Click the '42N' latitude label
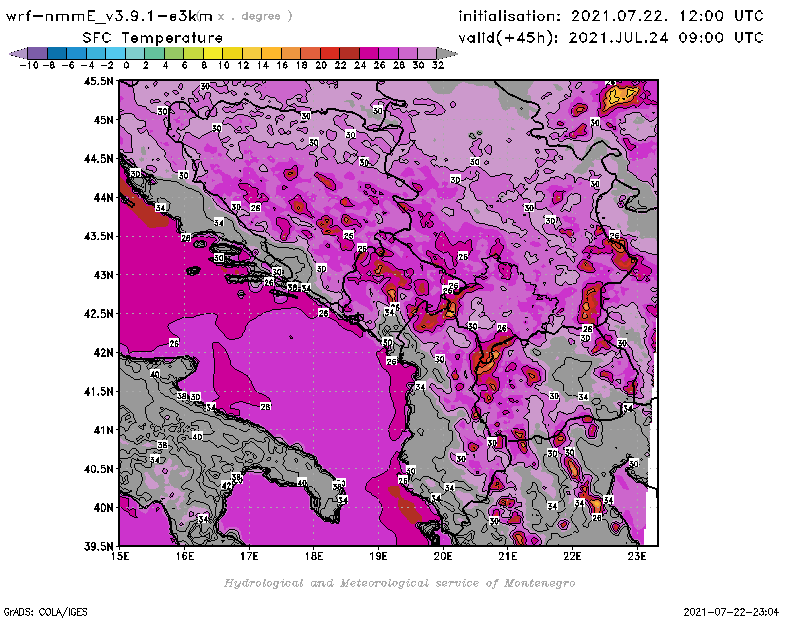 [x=103, y=353]
